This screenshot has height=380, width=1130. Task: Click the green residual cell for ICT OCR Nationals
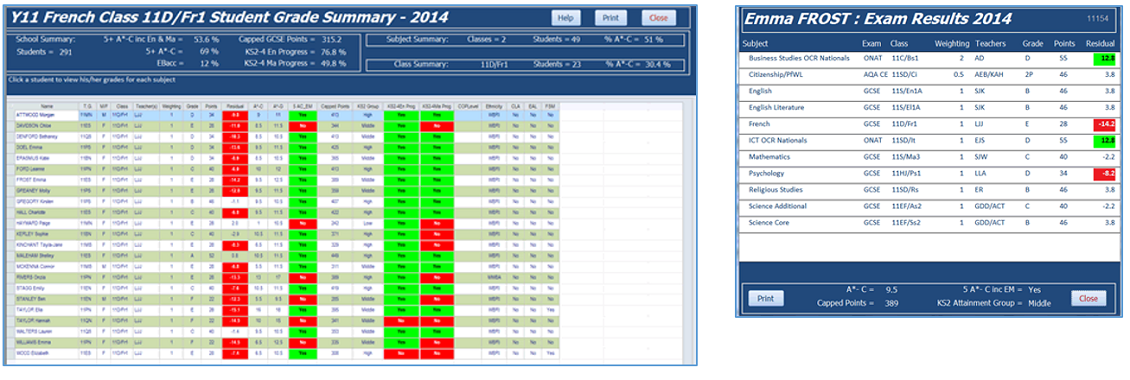coord(1105,140)
